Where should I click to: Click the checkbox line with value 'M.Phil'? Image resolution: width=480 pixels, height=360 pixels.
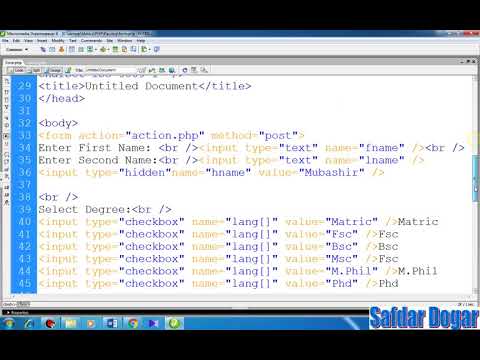[x=238, y=271]
